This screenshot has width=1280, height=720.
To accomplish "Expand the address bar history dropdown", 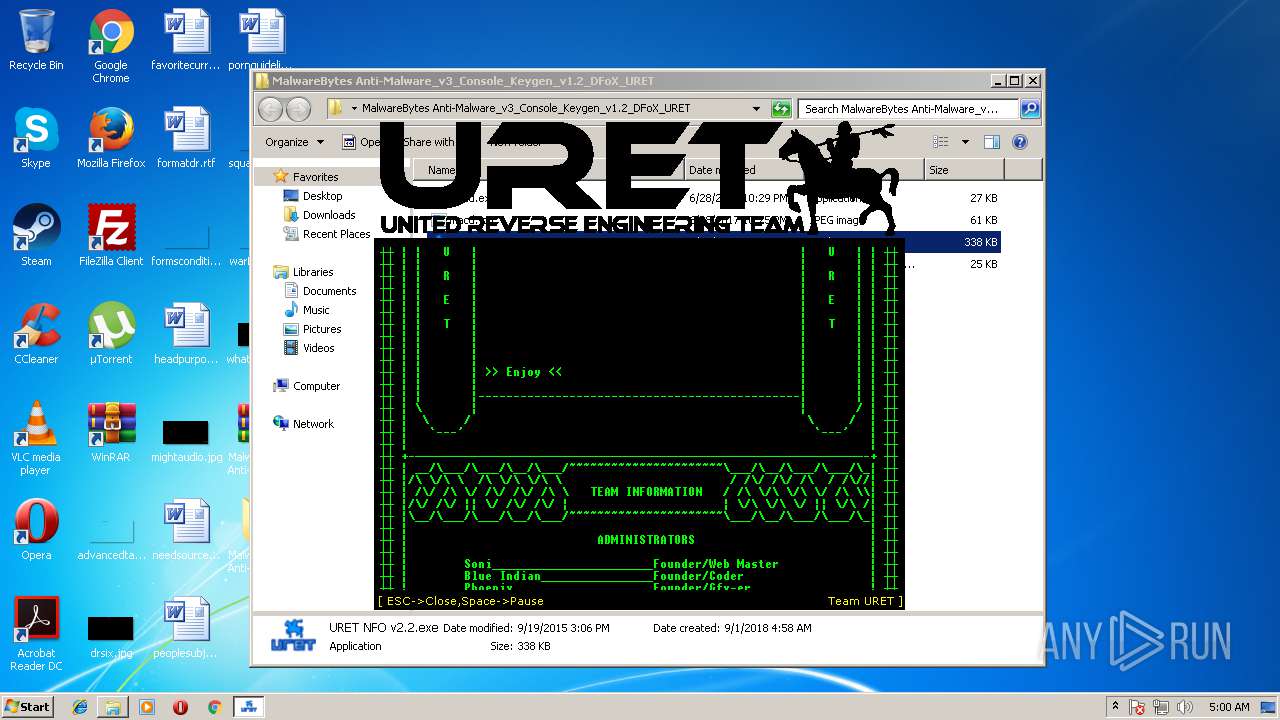I will pyautogui.click(x=756, y=108).
